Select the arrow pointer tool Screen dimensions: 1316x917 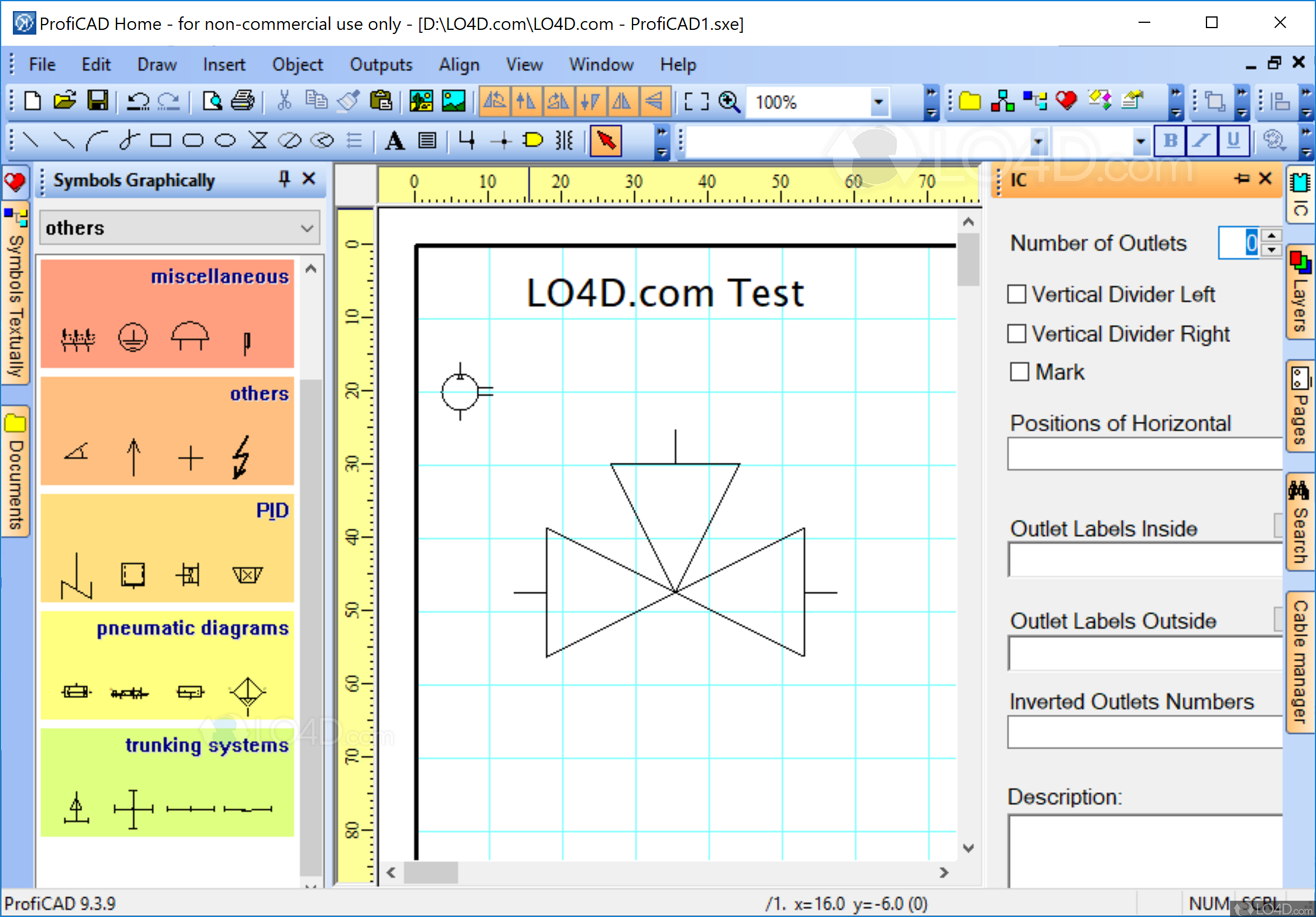click(606, 141)
